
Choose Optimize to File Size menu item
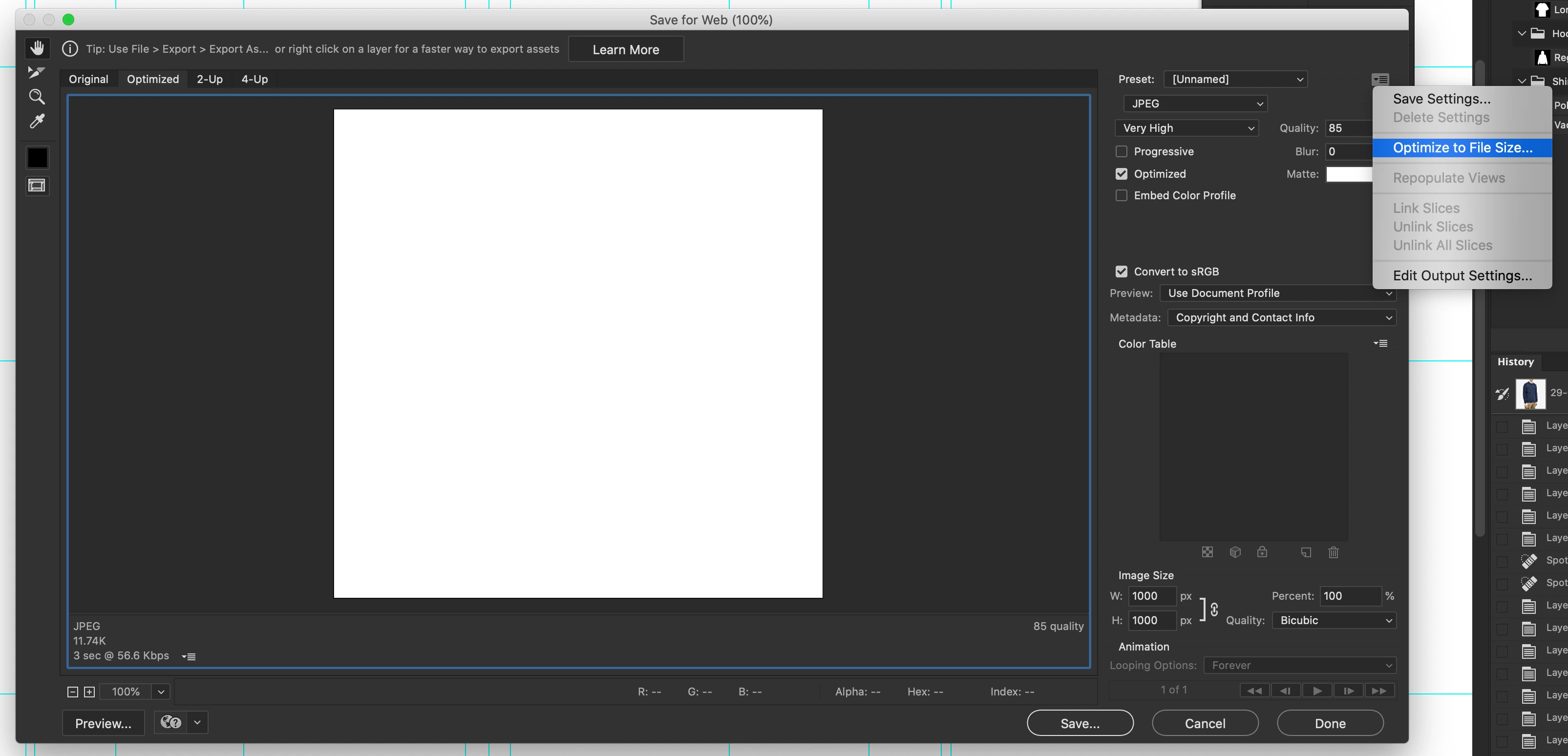[1462, 148]
